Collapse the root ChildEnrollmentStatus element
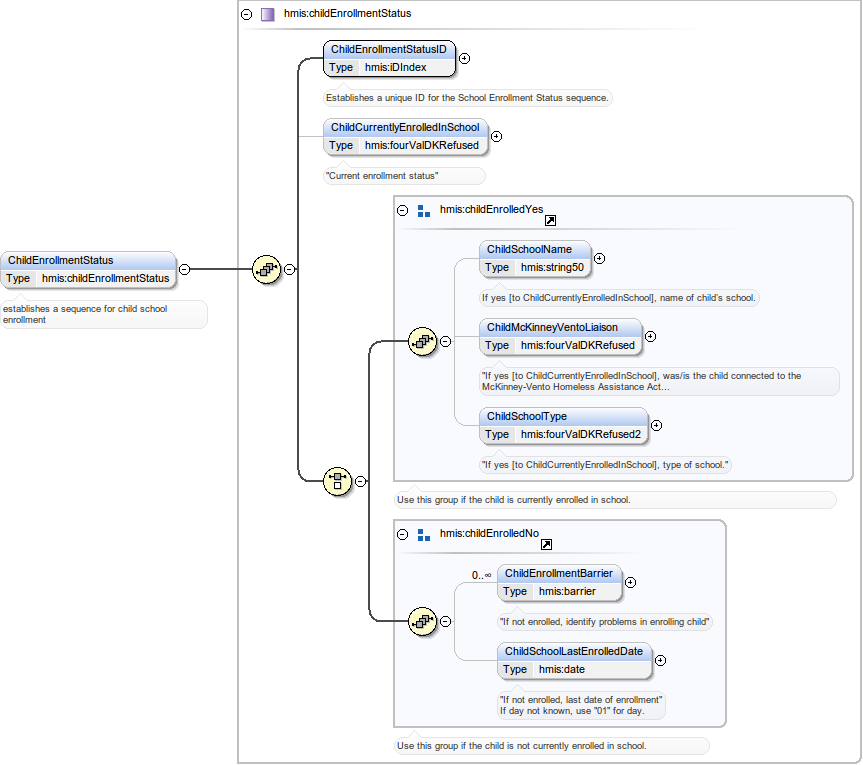Screen dimensions: 863x765 tap(184, 269)
